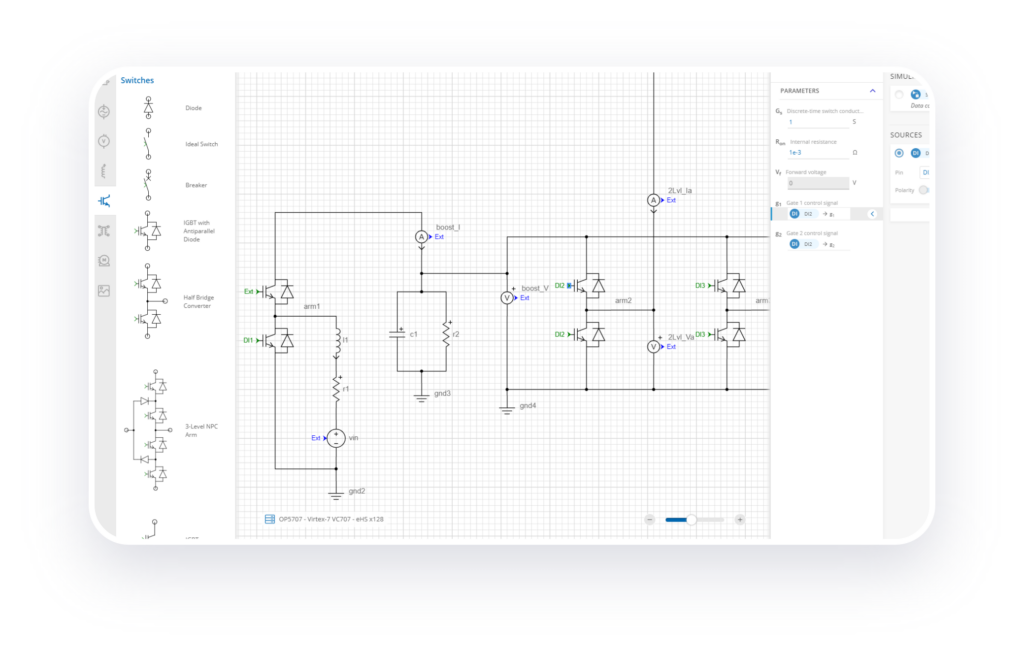Pick the Diode component from library
The image size is (1024, 656).
click(x=148, y=107)
